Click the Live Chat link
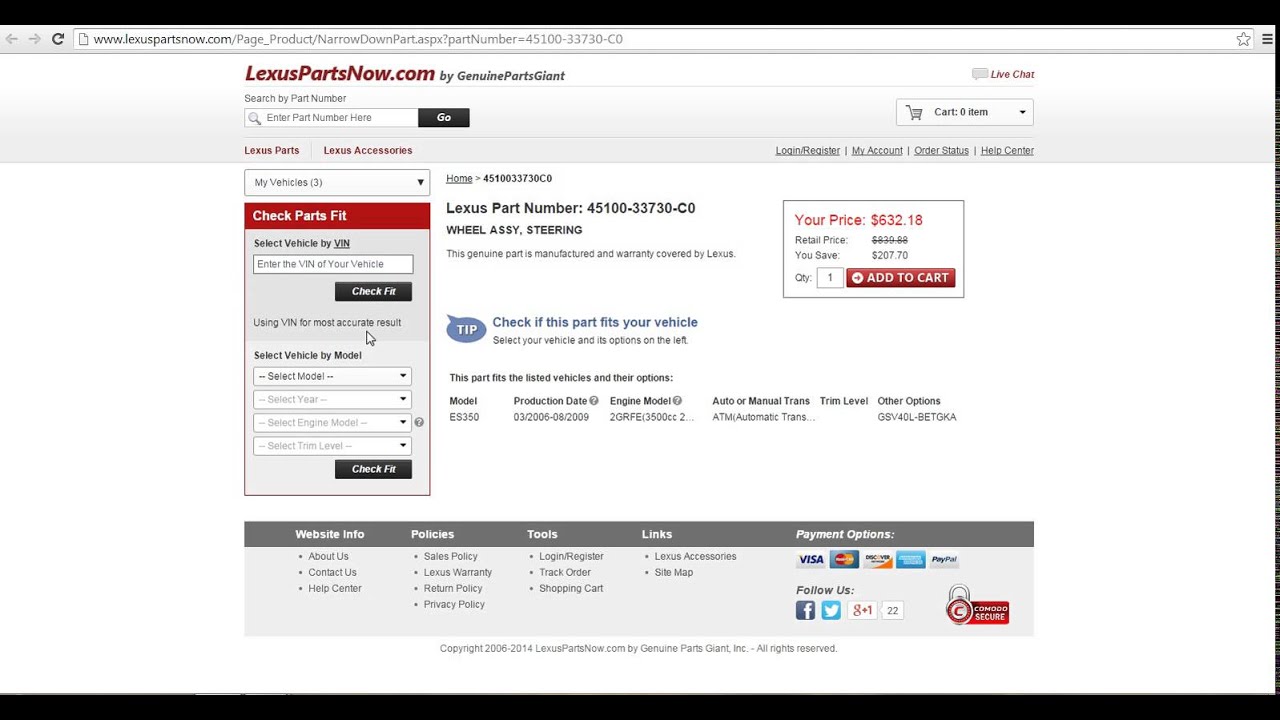1280x720 pixels. pyautogui.click(x=1012, y=74)
